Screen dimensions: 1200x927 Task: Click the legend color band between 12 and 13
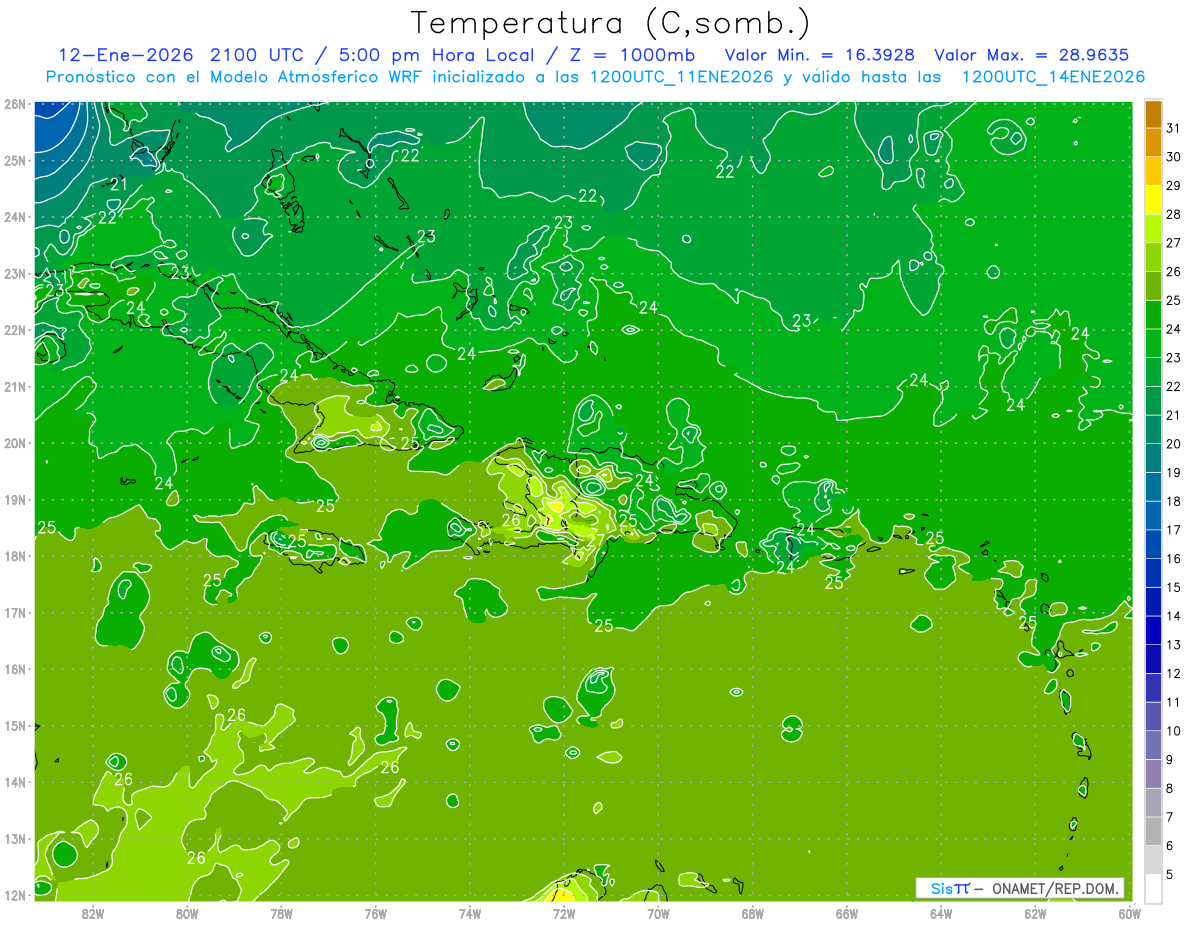pos(1153,659)
